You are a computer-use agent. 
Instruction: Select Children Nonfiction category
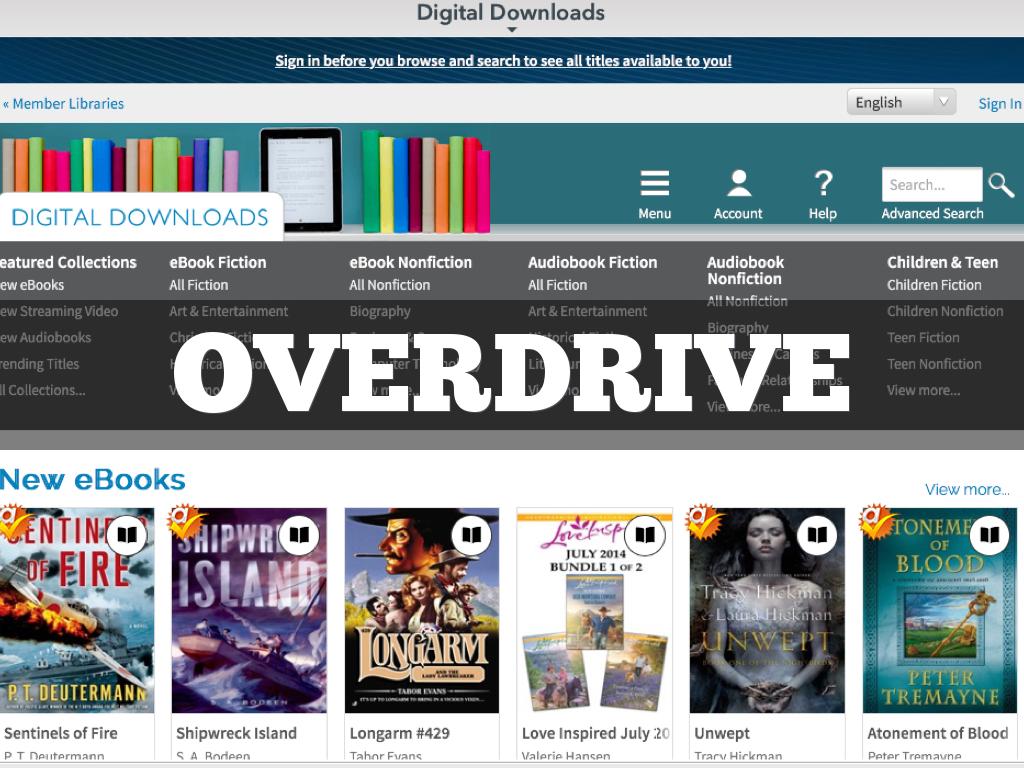point(944,311)
